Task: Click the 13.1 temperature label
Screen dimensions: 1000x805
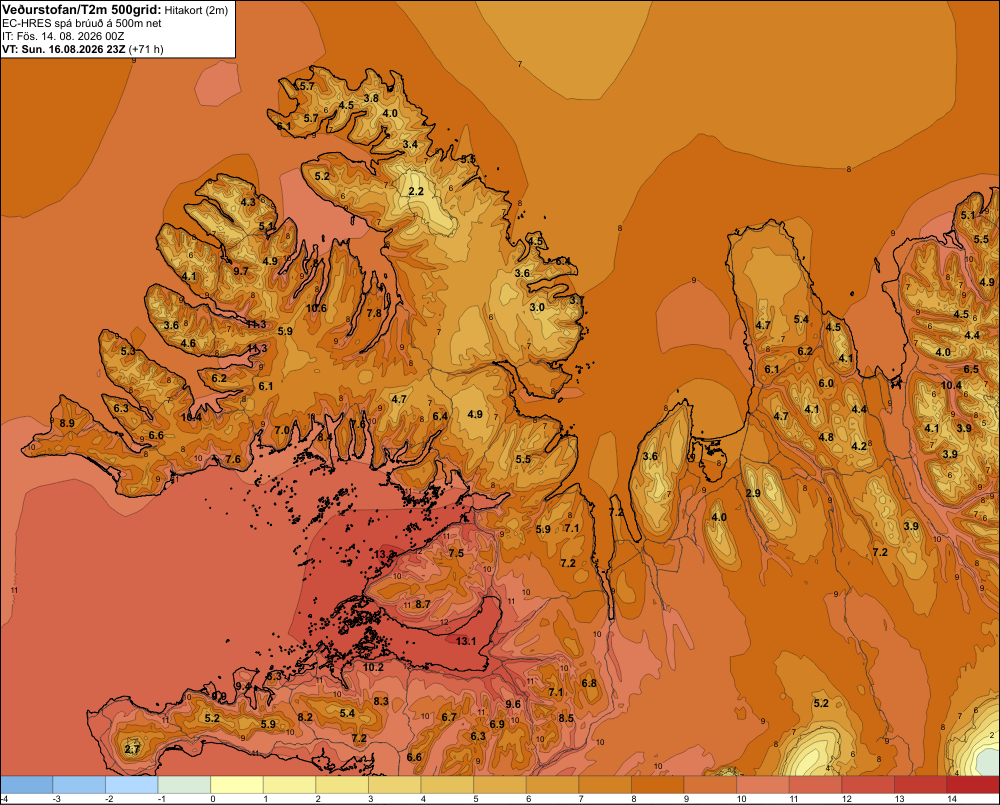Action: pyautogui.click(x=466, y=641)
